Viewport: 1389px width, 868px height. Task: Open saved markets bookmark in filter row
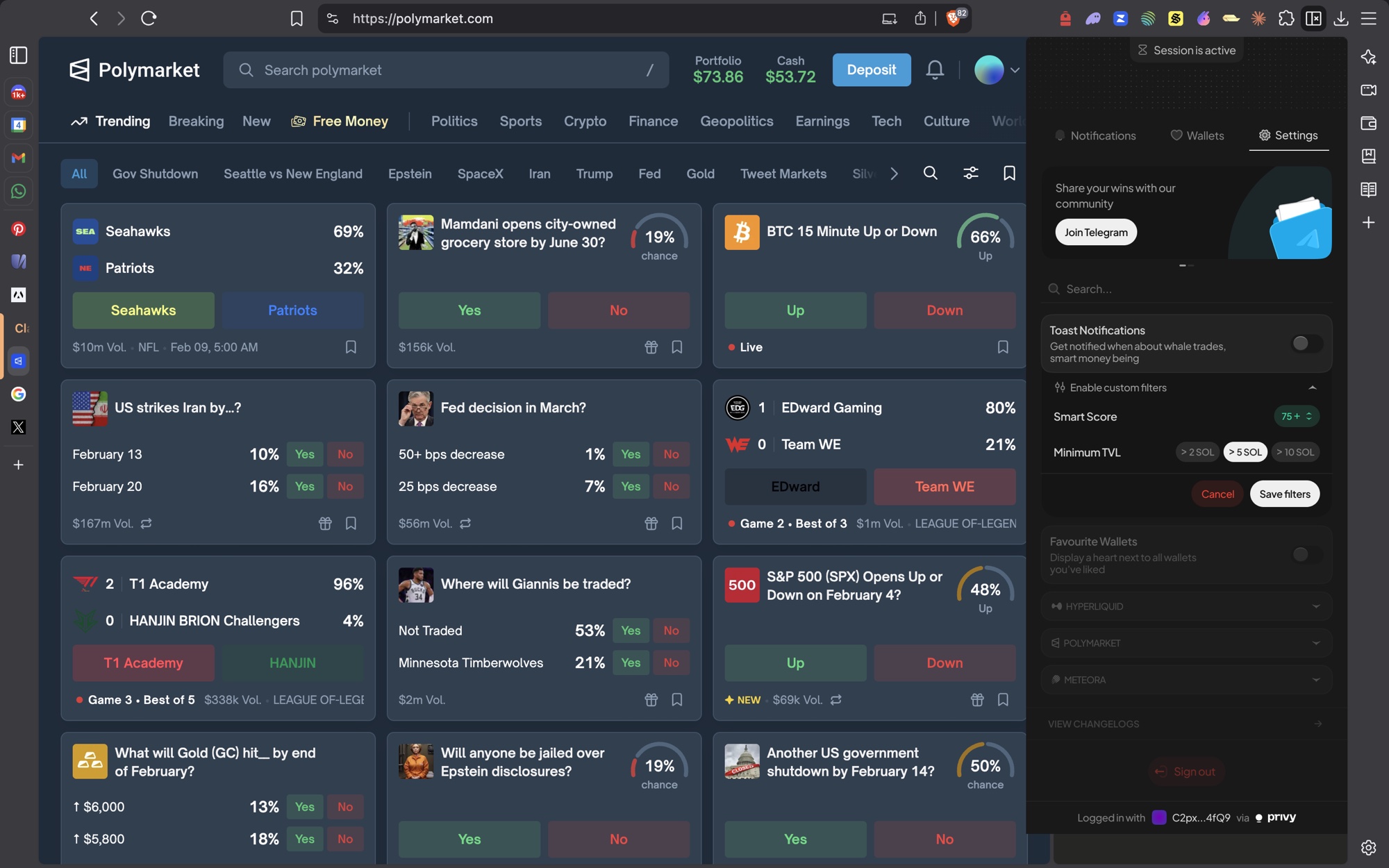[x=1009, y=173]
